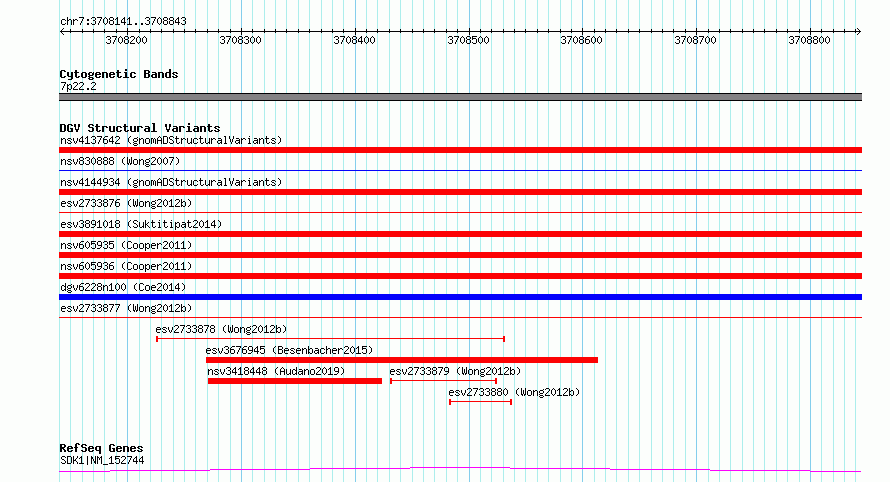890x482 pixels.
Task: Click the gray 7p22.2 cytogenetic band bar
Action: pos(460,97)
